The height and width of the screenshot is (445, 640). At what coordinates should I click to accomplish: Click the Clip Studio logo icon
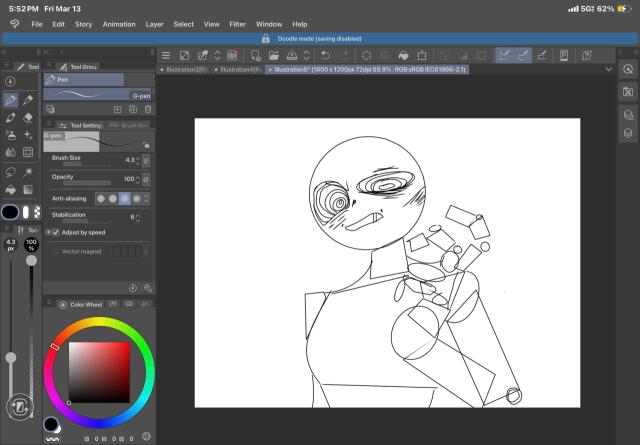(x=12, y=23)
